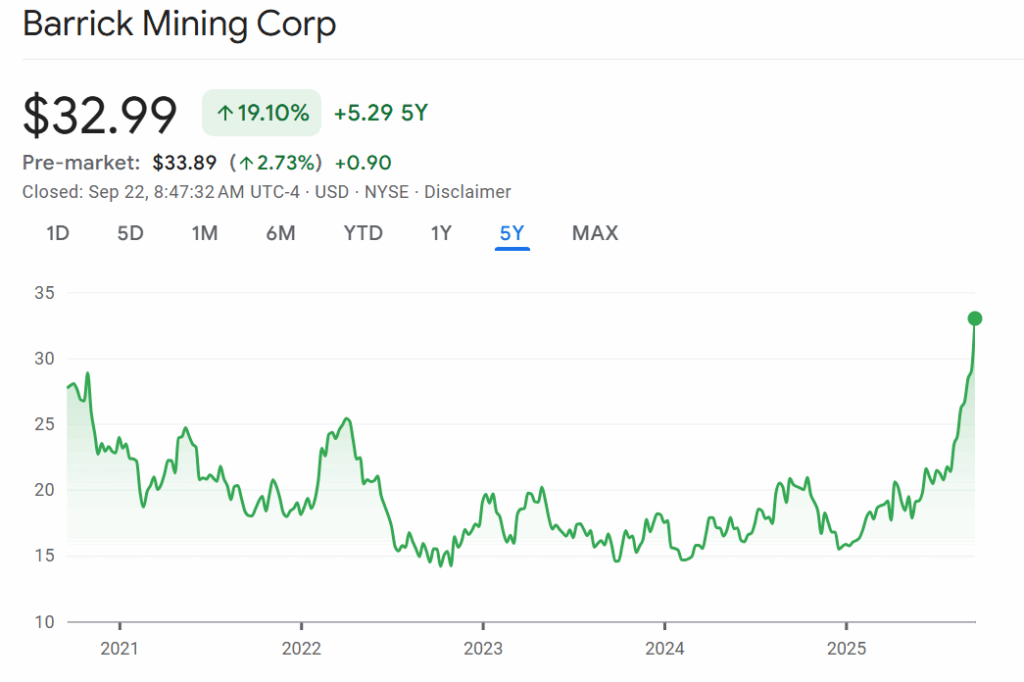Click the 19.10% change badge
This screenshot has width=1024, height=682.
(x=262, y=113)
